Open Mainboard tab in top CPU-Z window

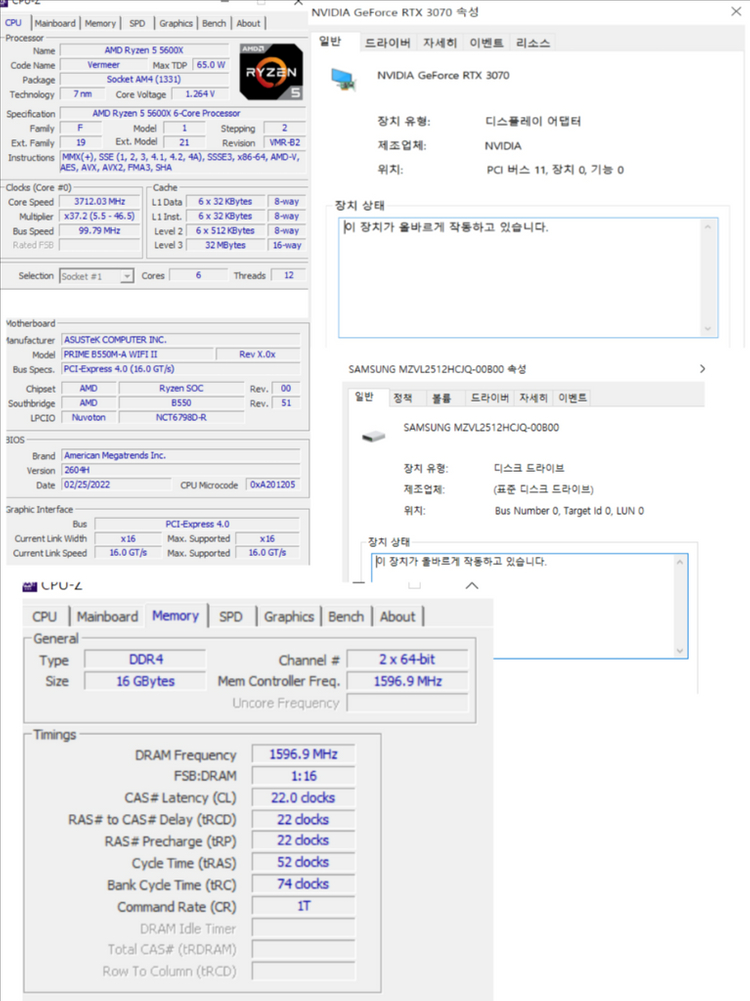pyautogui.click(x=55, y=23)
